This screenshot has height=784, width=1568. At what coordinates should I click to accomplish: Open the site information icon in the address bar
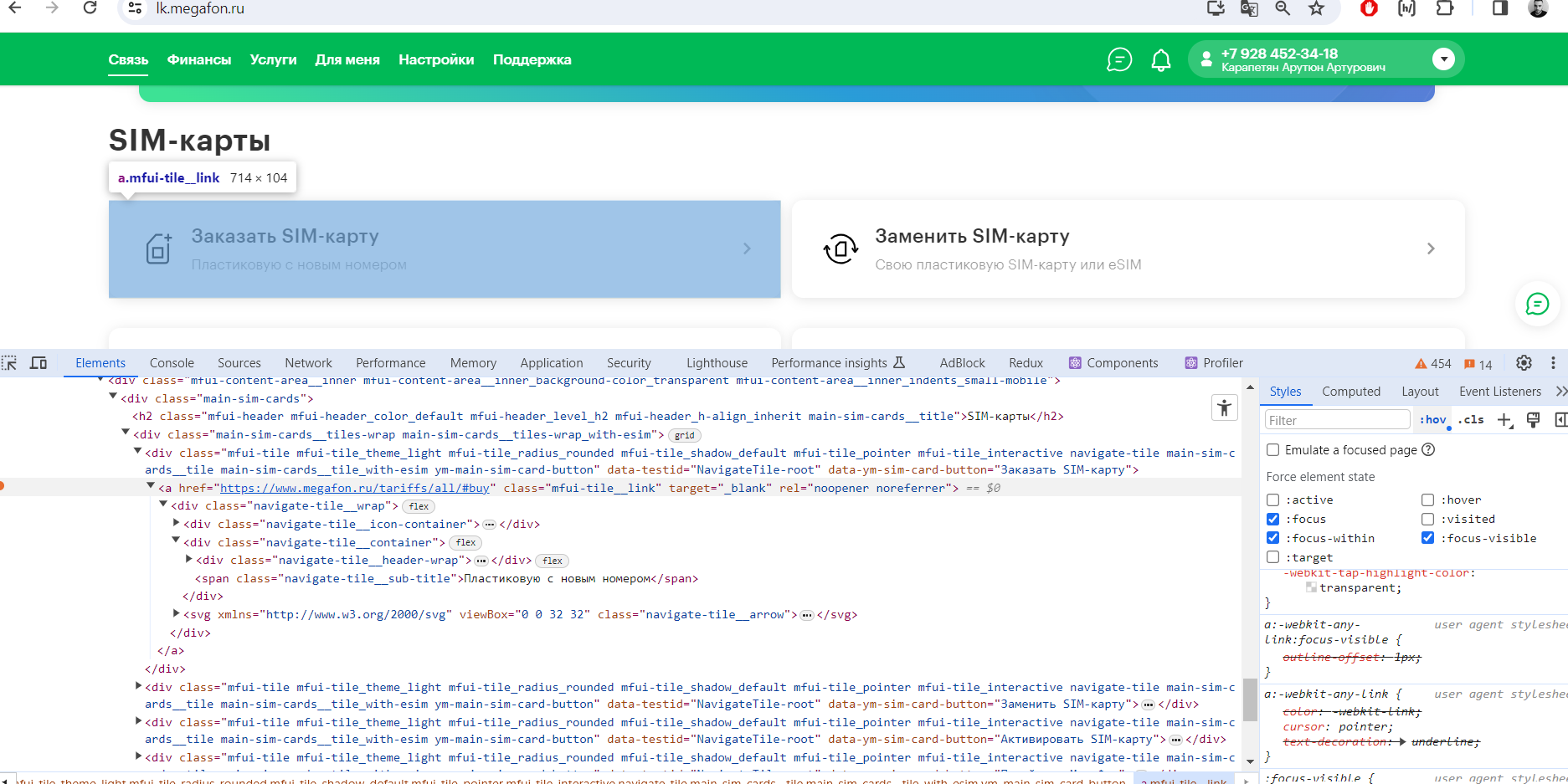click(135, 8)
